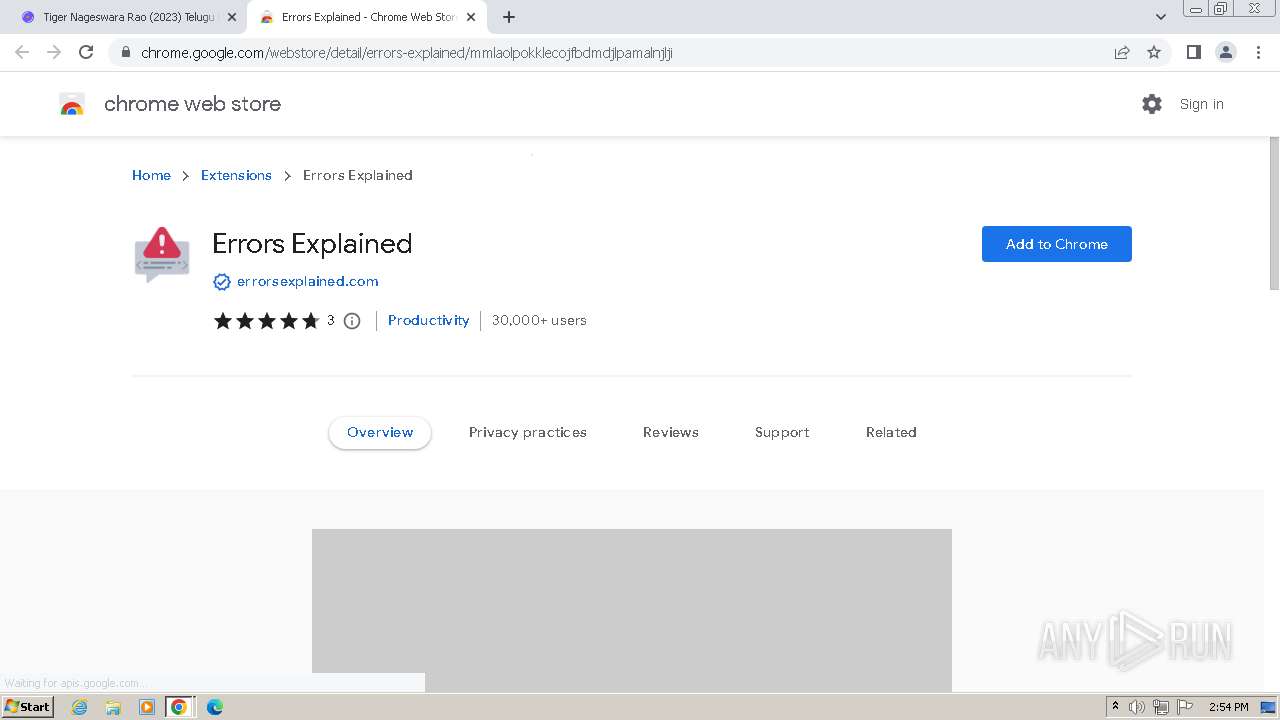The width and height of the screenshot is (1280, 720).
Task: Open media player taskbar icon
Action: click(x=147, y=707)
